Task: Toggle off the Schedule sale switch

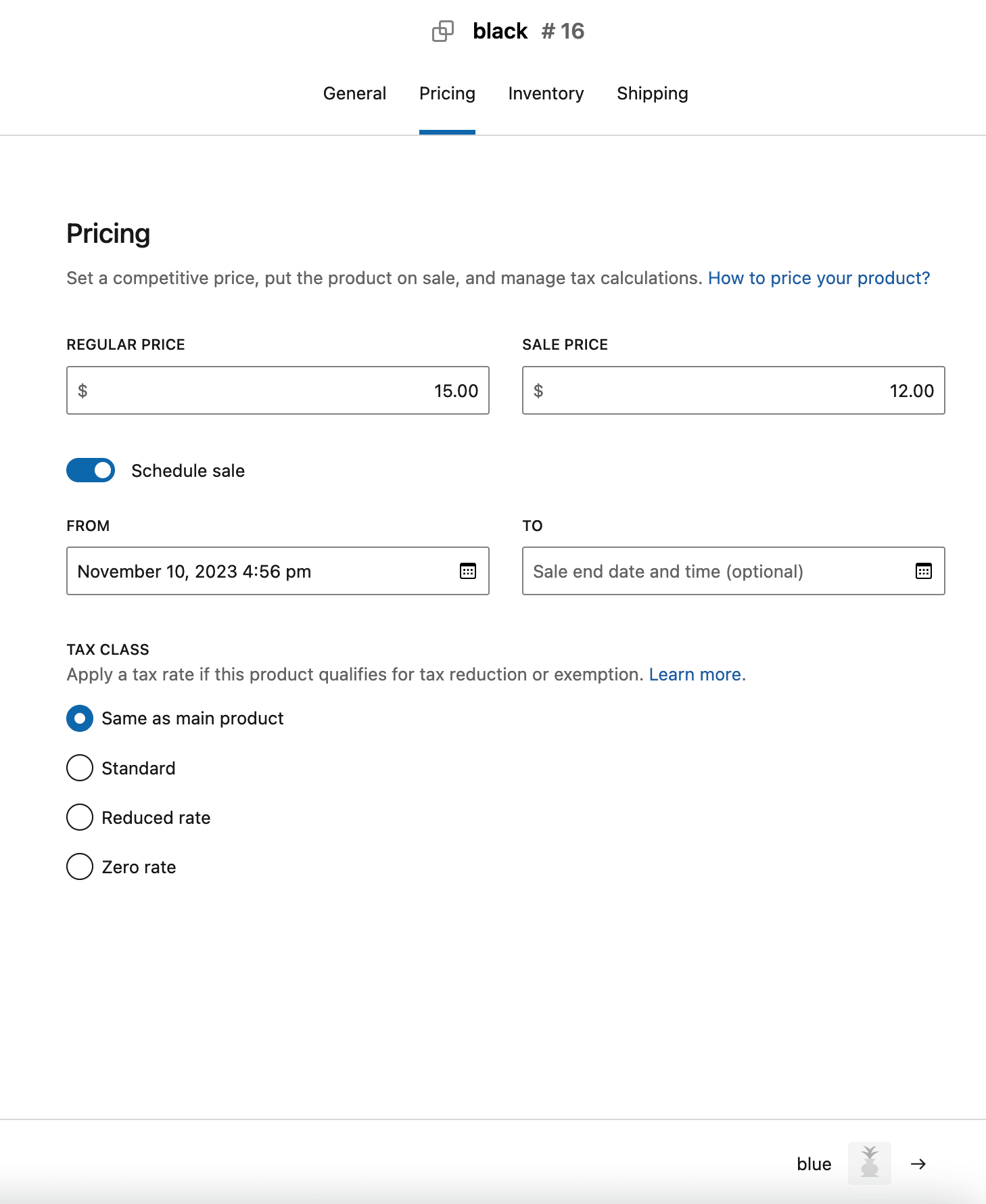Action: point(90,470)
